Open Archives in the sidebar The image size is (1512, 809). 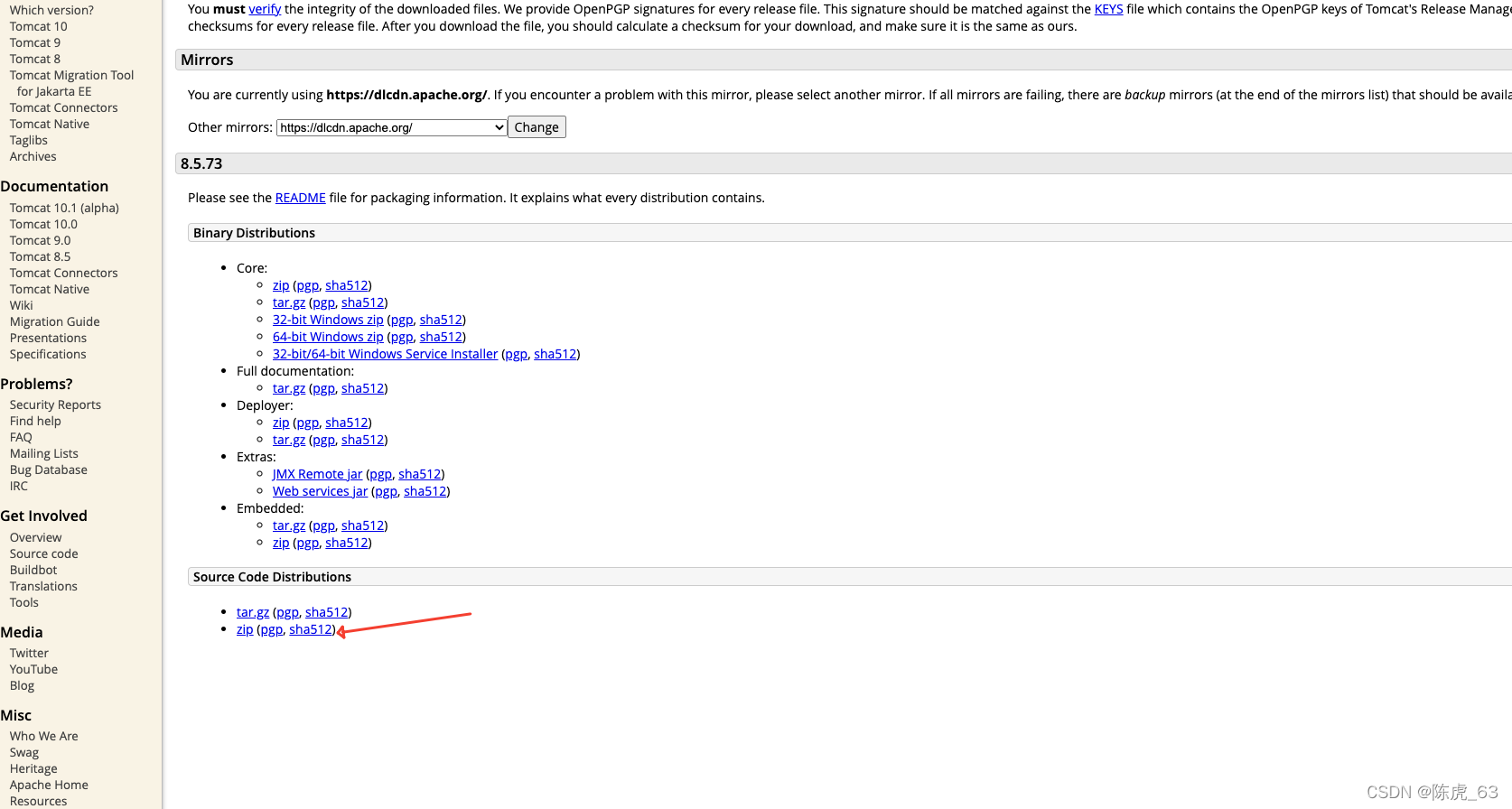coord(33,156)
